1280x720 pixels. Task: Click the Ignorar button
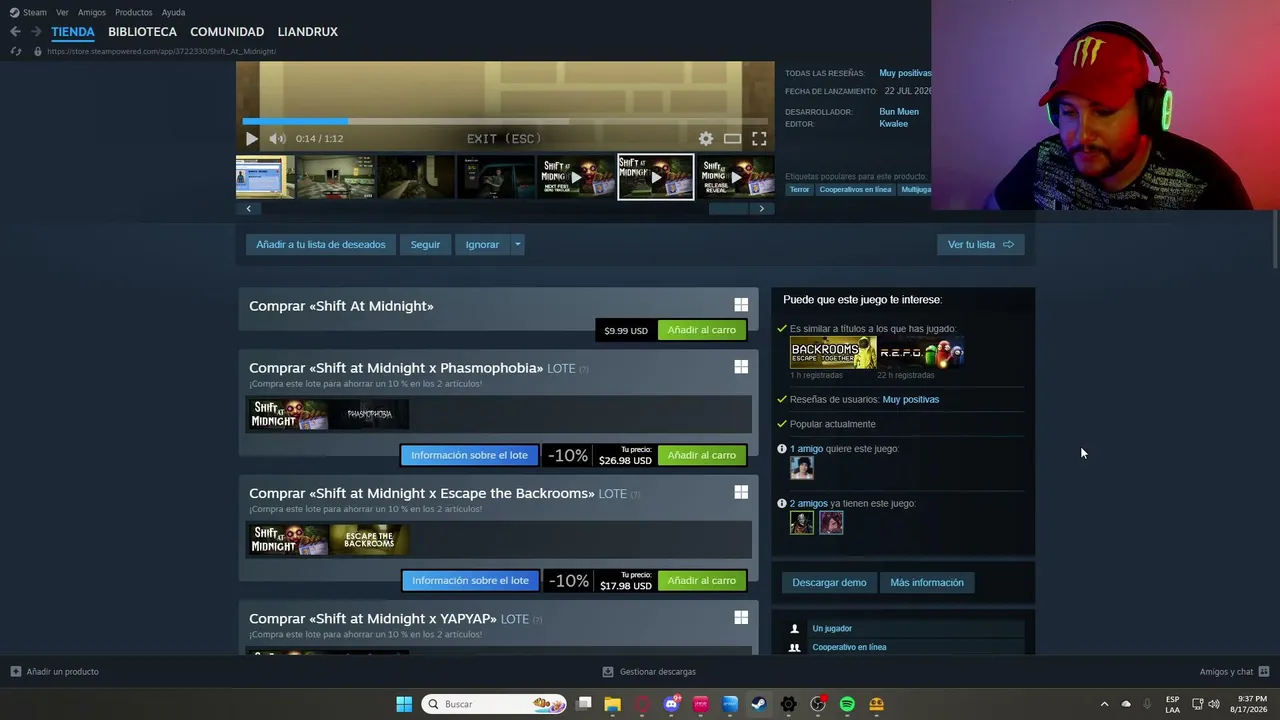click(482, 244)
